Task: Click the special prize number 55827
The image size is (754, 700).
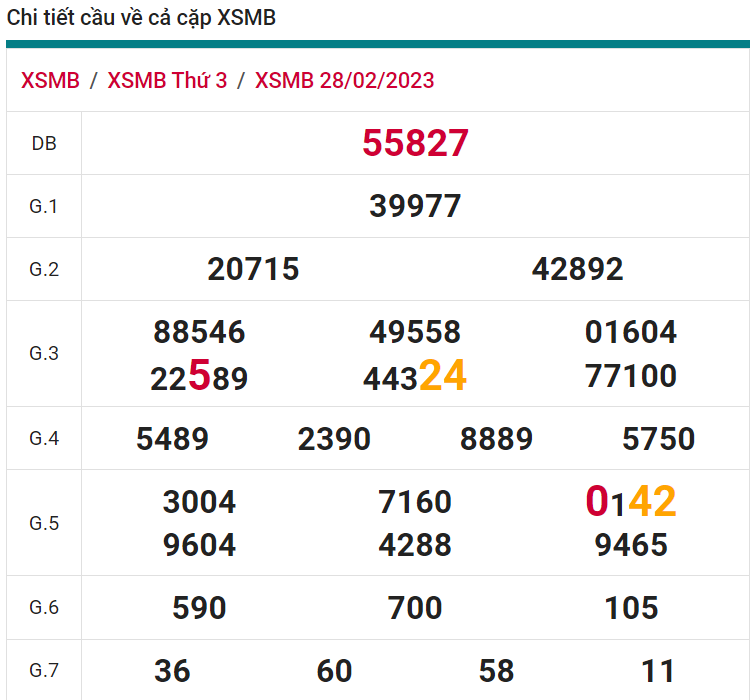Action: pos(415,143)
